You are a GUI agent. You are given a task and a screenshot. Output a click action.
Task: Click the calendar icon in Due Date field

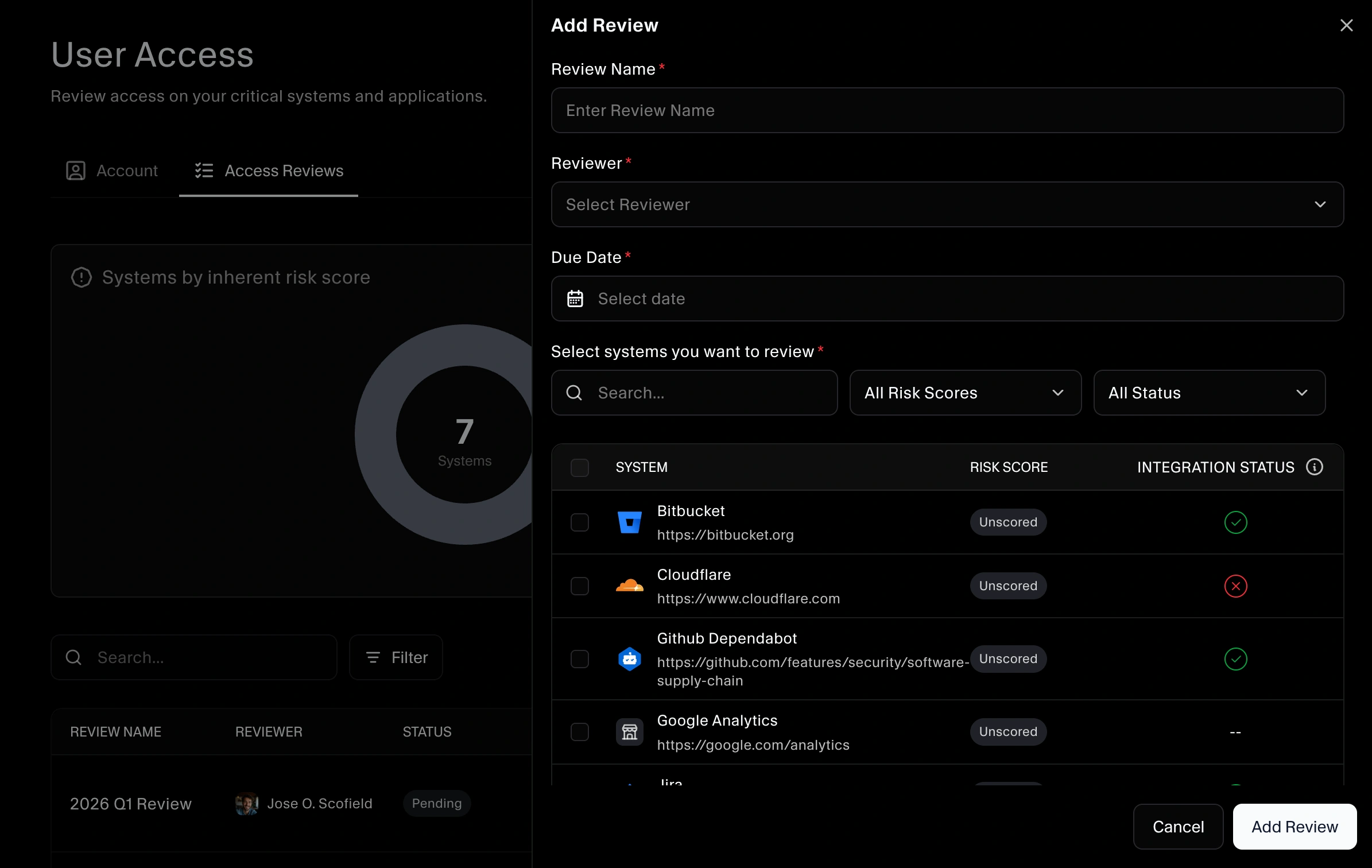click(575, 299)
